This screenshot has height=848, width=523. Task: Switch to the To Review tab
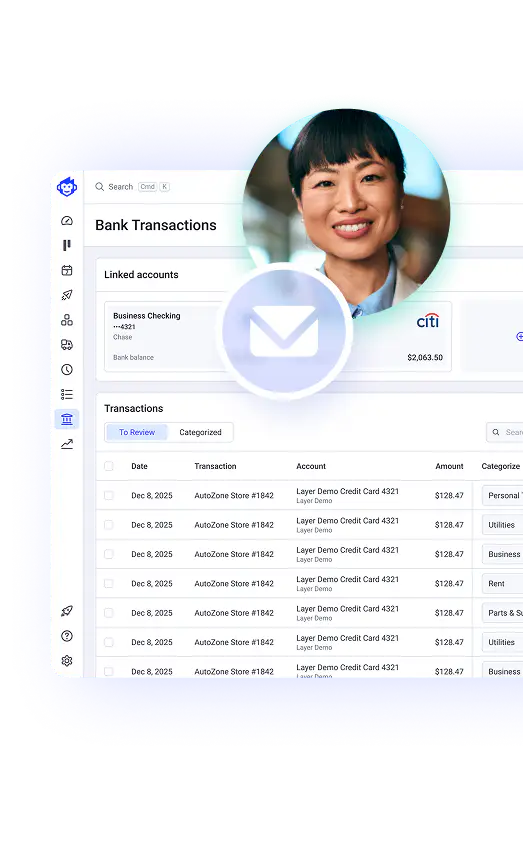pyautogui.click(x=137, y=432)
